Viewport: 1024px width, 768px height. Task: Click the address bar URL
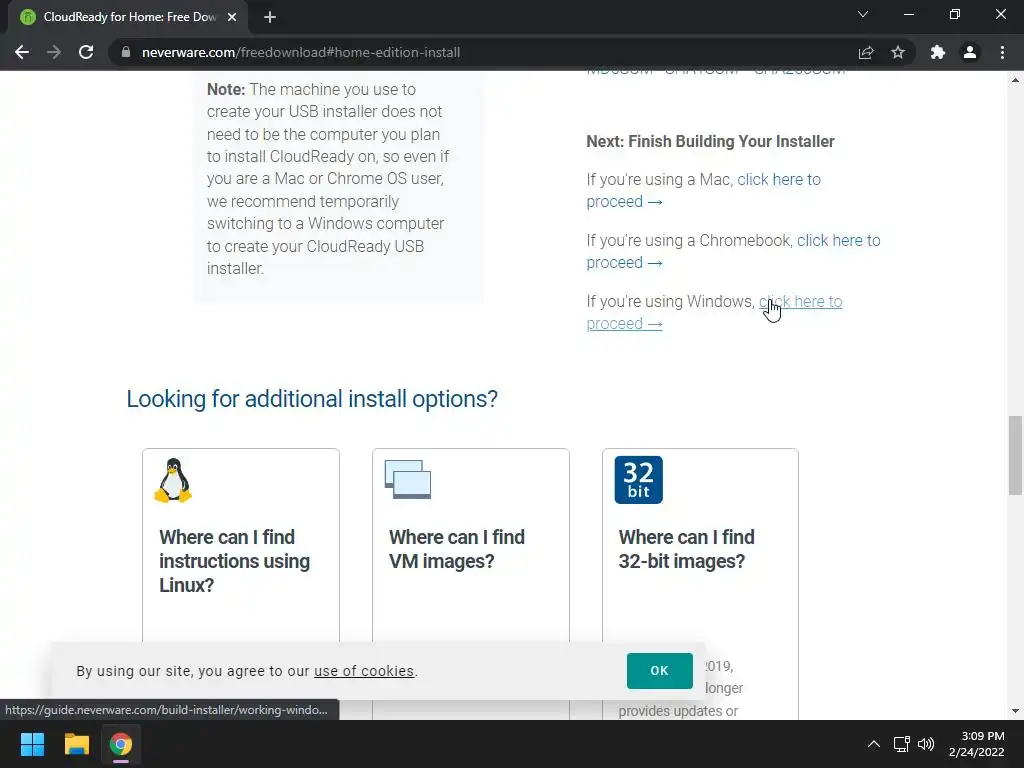tap(300, 52)
